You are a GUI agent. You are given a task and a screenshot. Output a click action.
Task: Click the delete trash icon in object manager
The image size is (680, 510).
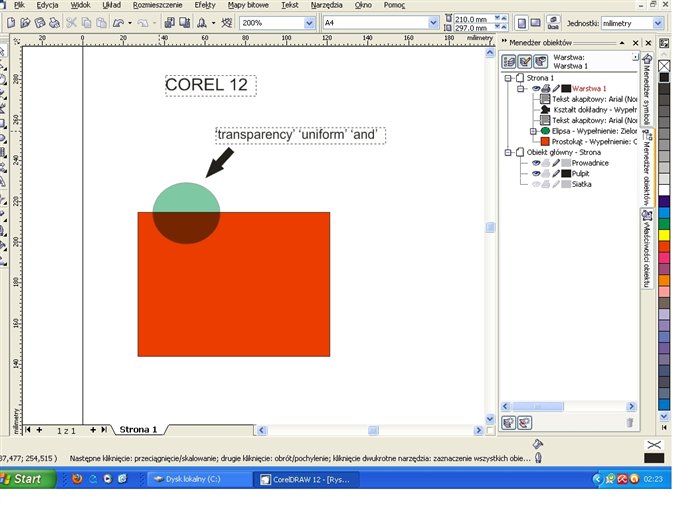[629, 423]
